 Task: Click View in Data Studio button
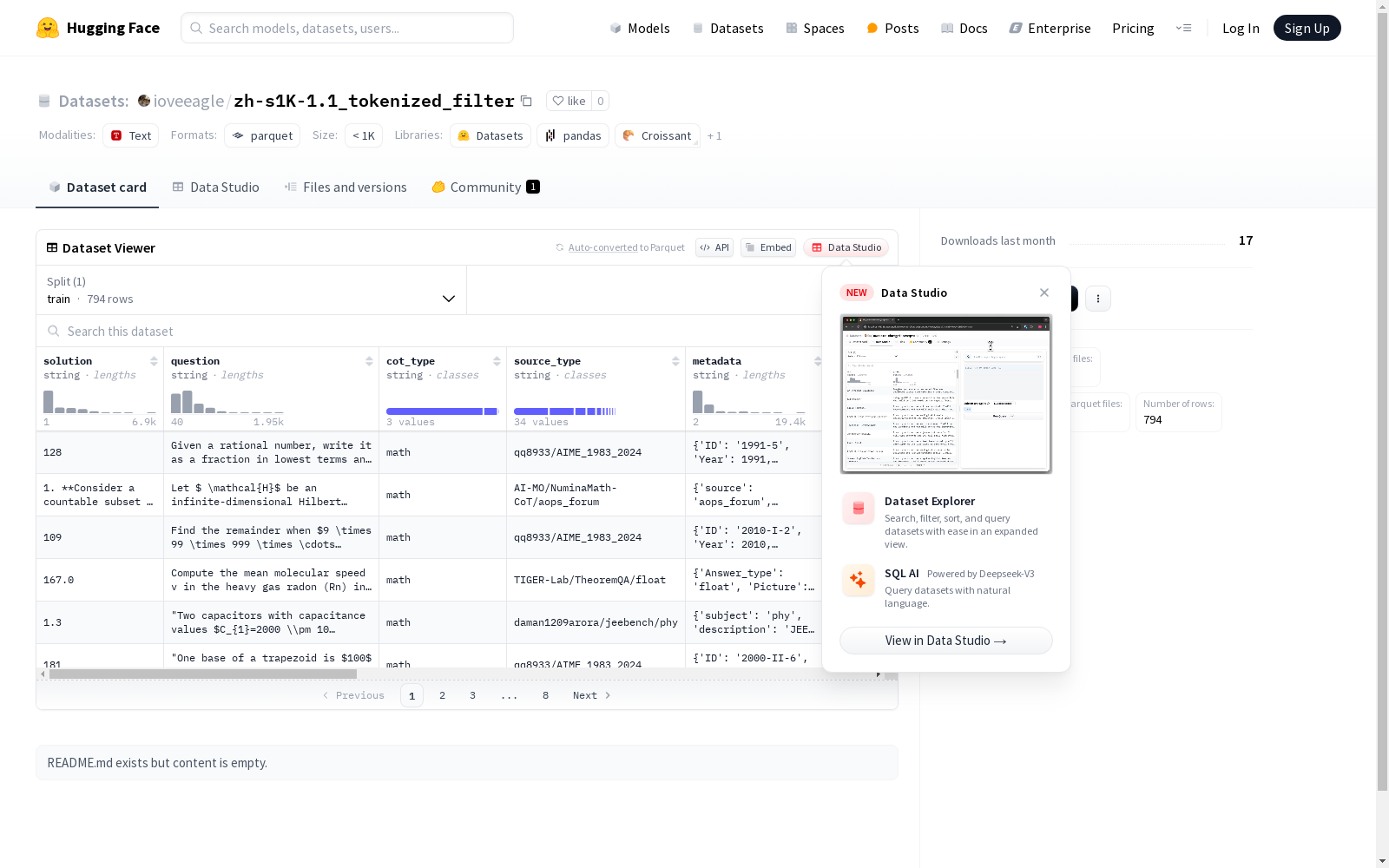[946, 641]
